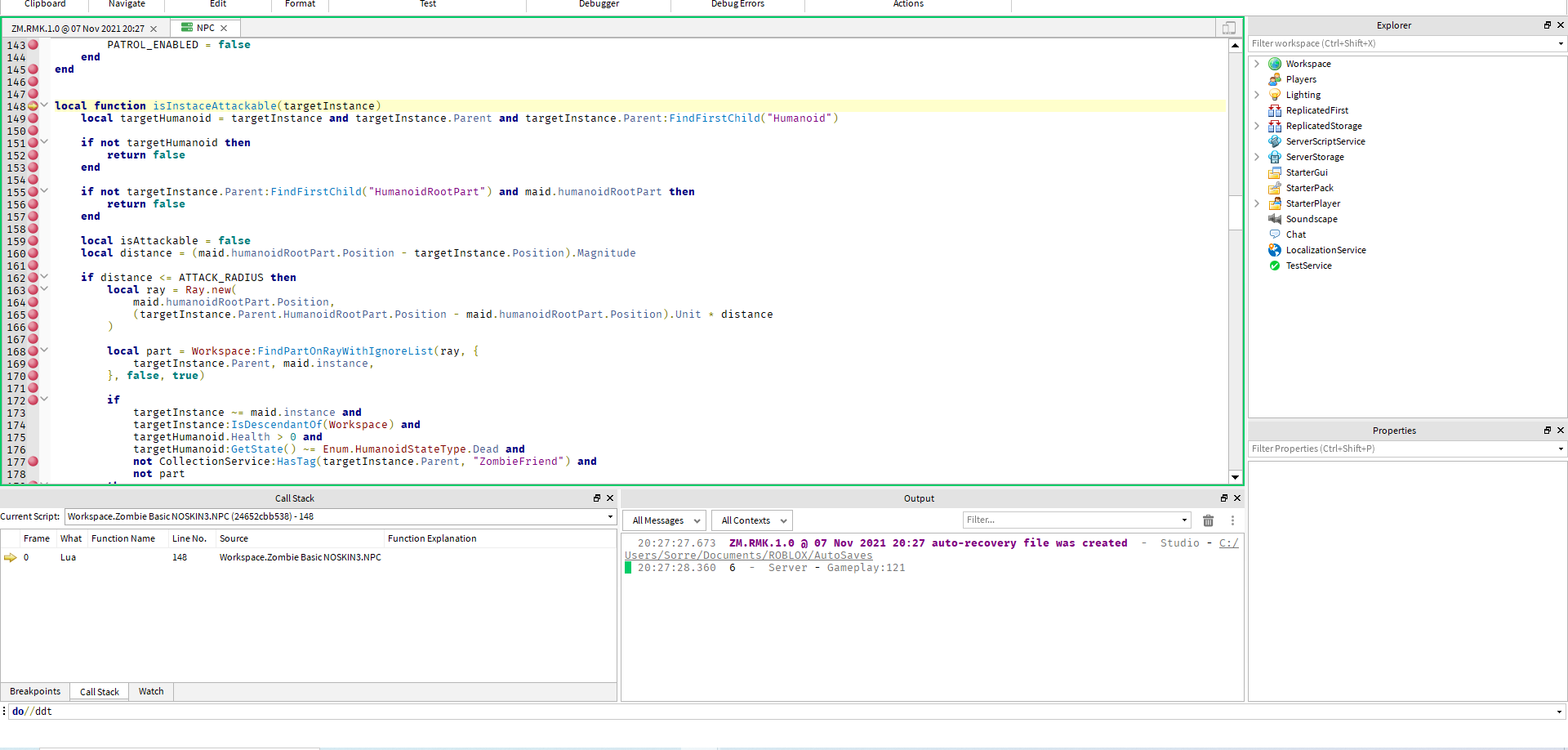Open Watch tab
1568x750 pixels.
click(151, 691)
